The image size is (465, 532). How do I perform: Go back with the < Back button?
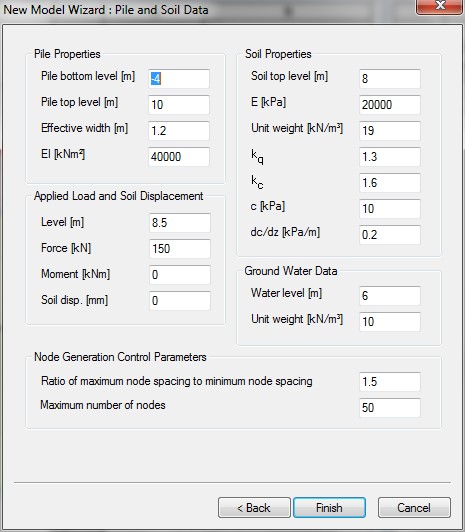pos(254,508)
